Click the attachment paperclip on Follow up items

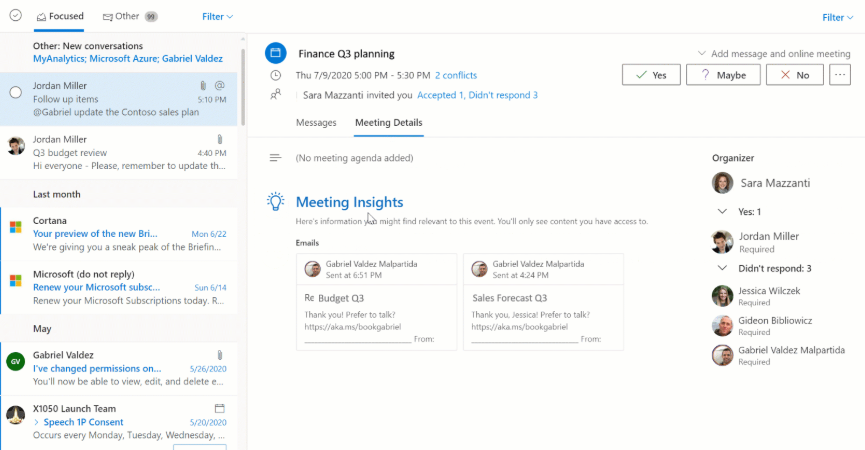pos(203,85)
